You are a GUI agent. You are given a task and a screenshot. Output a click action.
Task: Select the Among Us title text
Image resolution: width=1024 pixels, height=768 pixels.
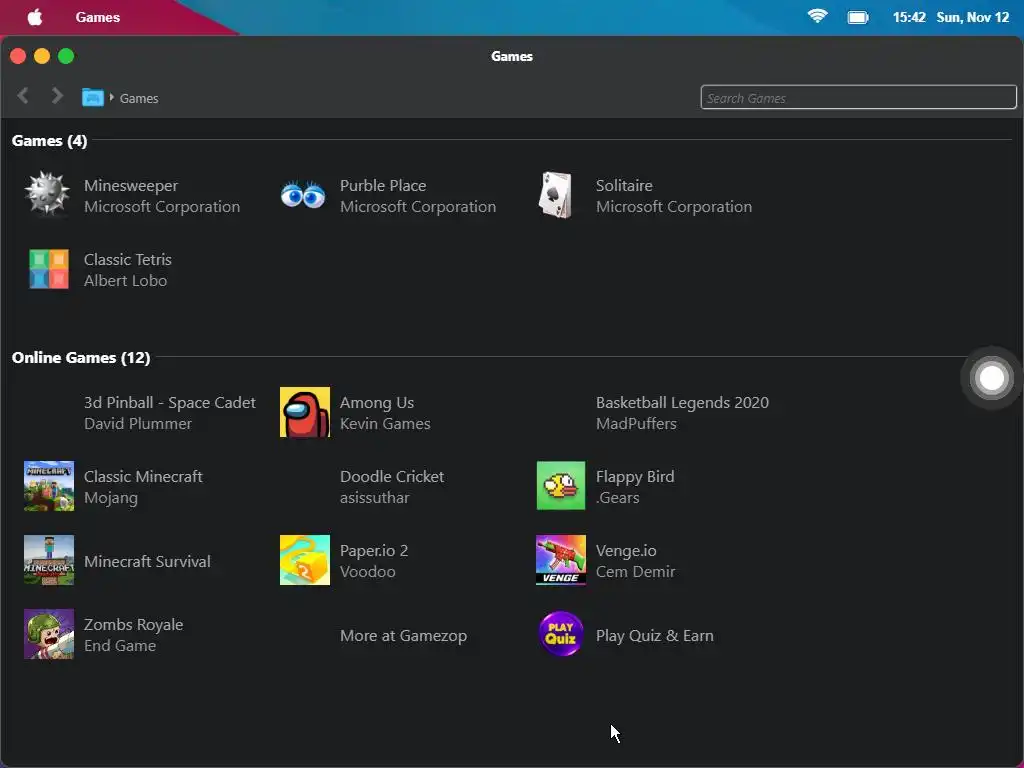pos(377,403)
